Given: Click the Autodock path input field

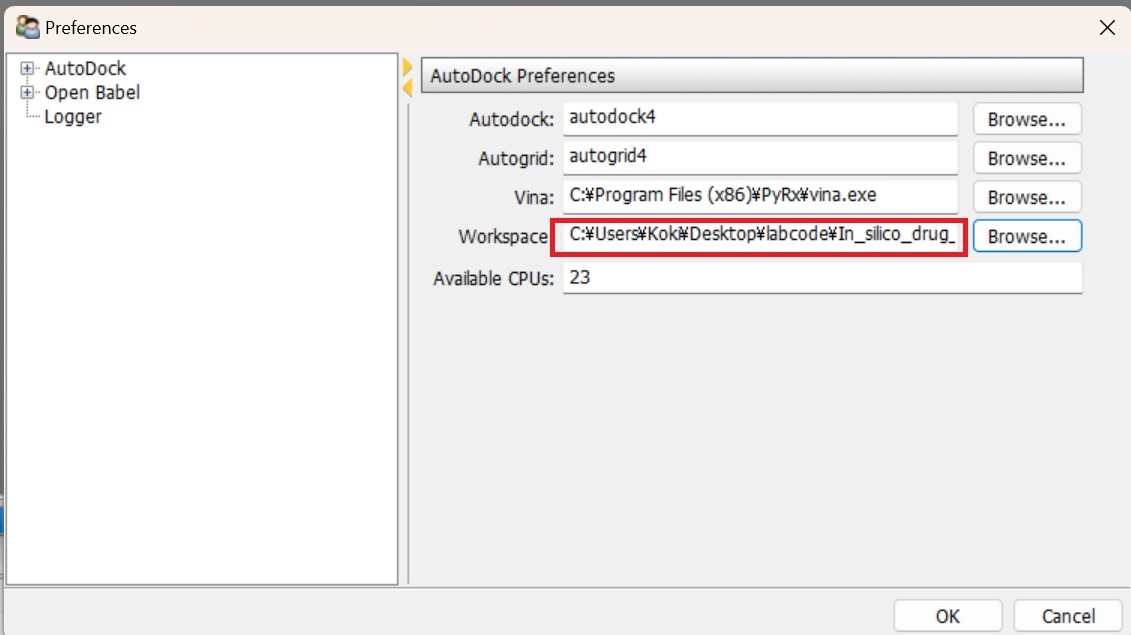Looking at the screenshot, I should (760, 118).
